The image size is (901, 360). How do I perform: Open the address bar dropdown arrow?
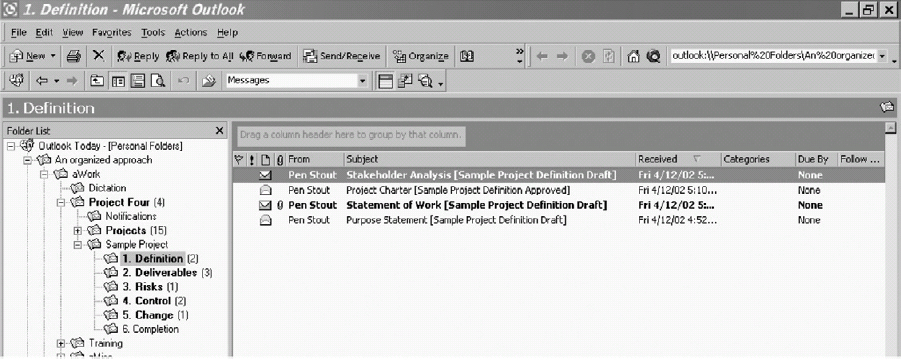coord(881,57)
